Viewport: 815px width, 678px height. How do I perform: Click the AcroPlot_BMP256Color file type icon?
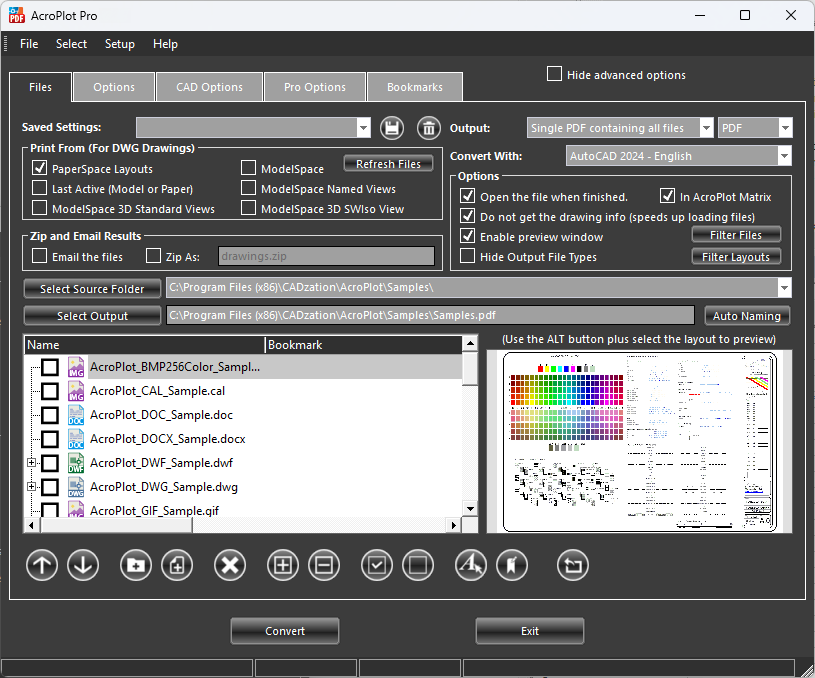coord(76,367)
